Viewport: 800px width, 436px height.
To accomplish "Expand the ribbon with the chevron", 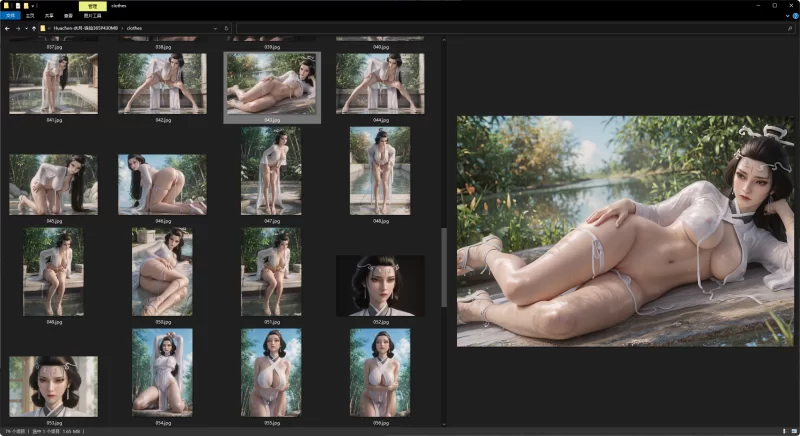I will pos(788,16).
